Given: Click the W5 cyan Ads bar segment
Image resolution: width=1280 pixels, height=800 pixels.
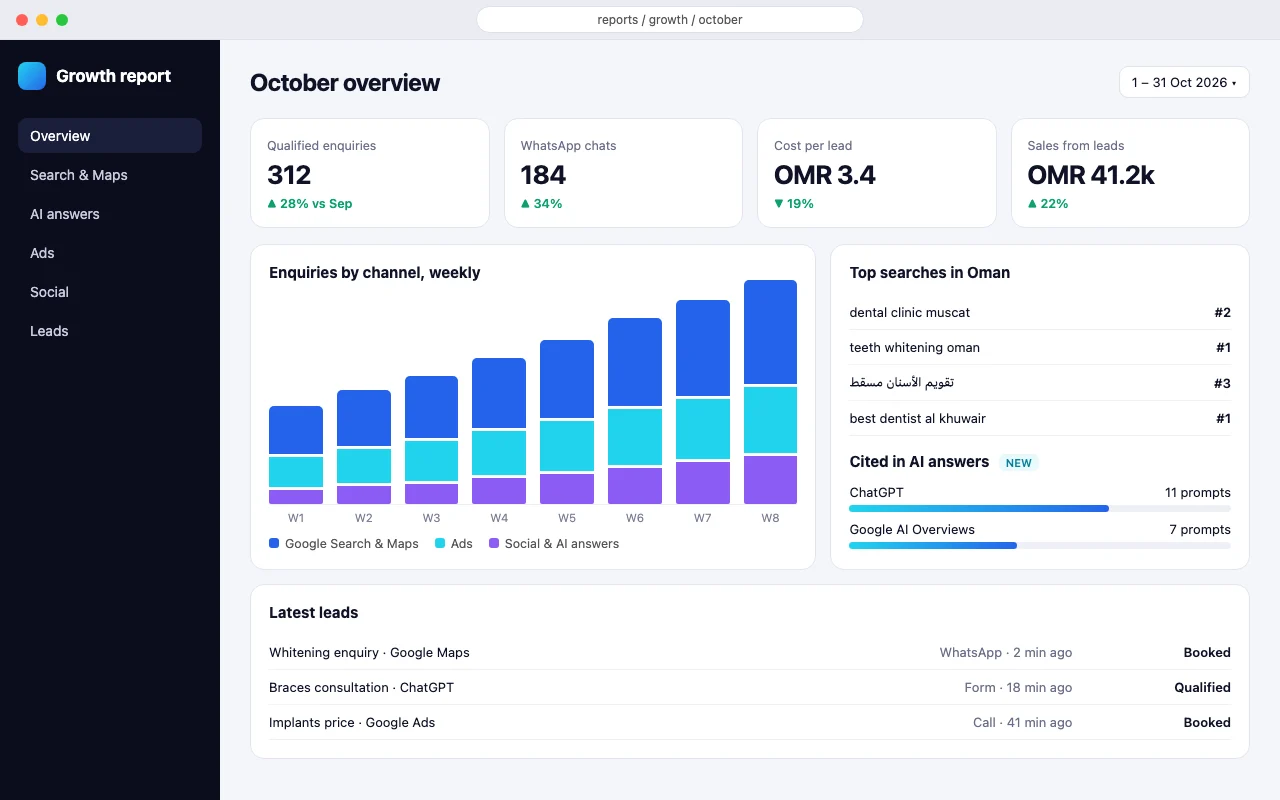Looking at the screenshot, I should click(567, 446).
